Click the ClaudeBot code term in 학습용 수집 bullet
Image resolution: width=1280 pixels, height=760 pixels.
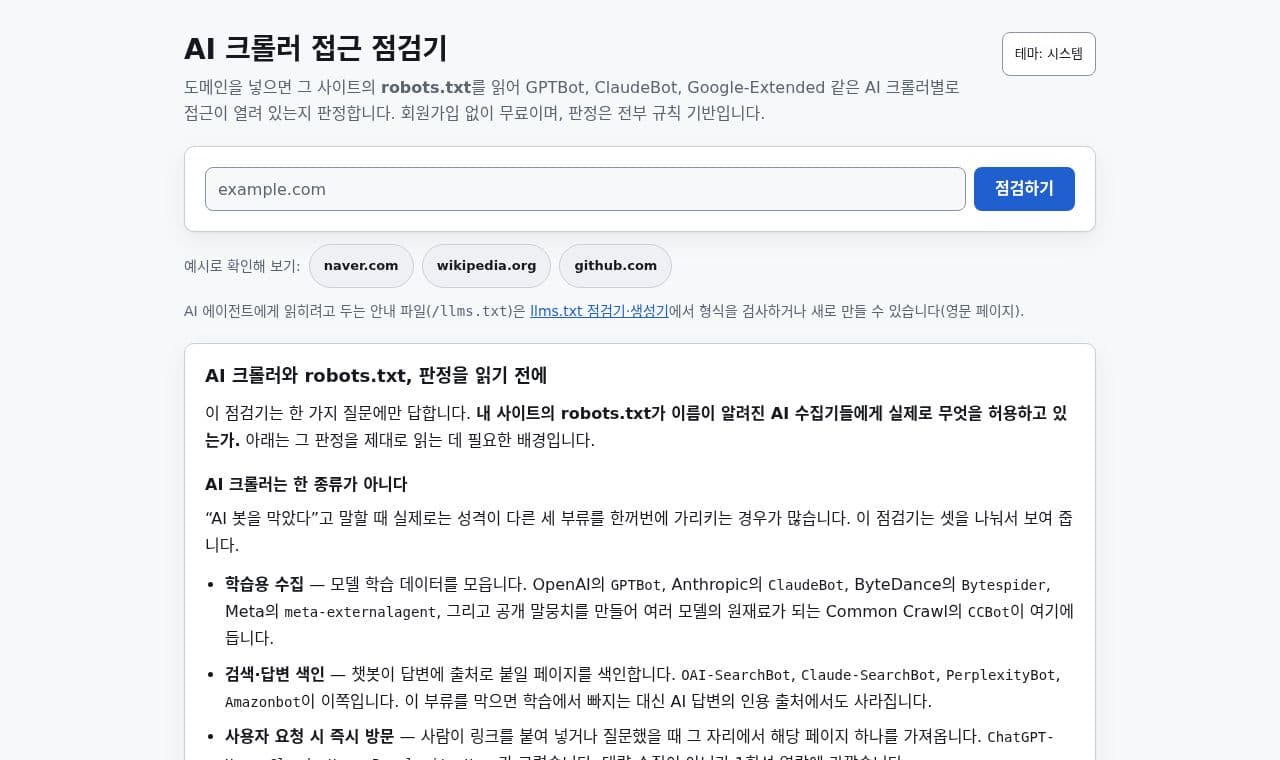(805, 585)
